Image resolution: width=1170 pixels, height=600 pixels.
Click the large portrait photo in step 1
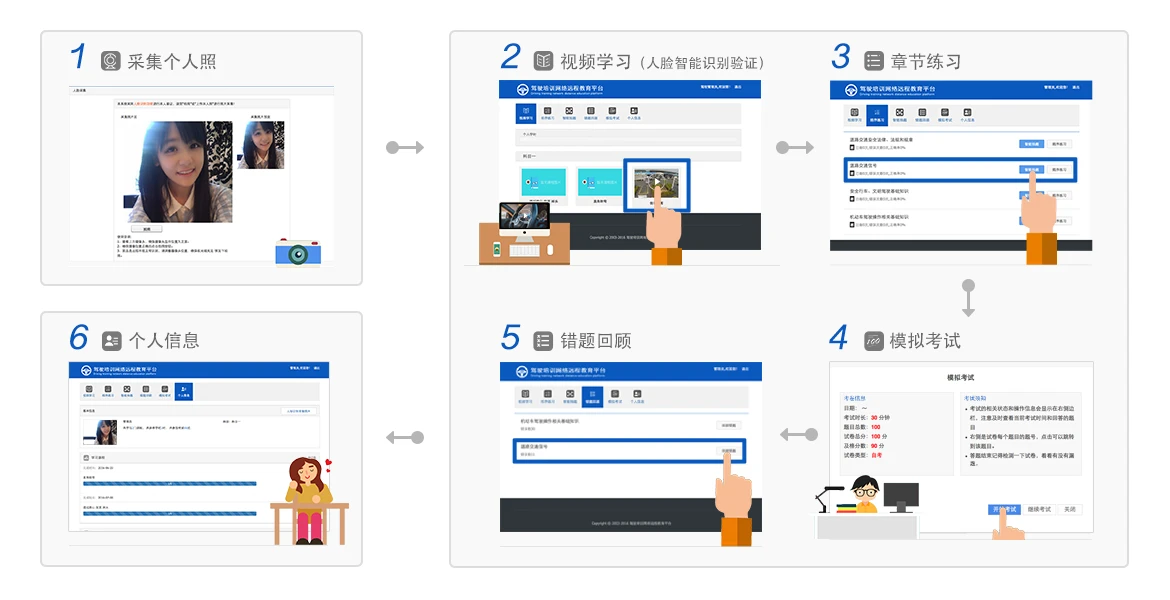181,172
